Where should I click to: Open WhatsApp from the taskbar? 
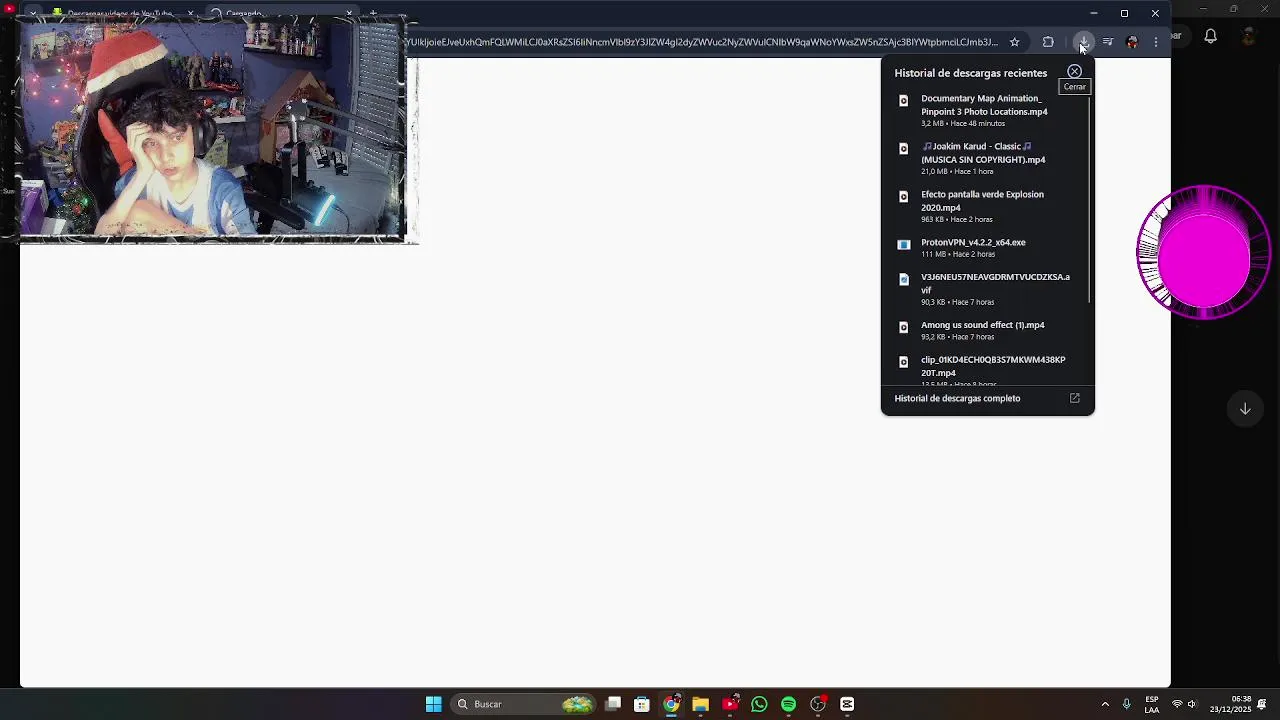759,704
